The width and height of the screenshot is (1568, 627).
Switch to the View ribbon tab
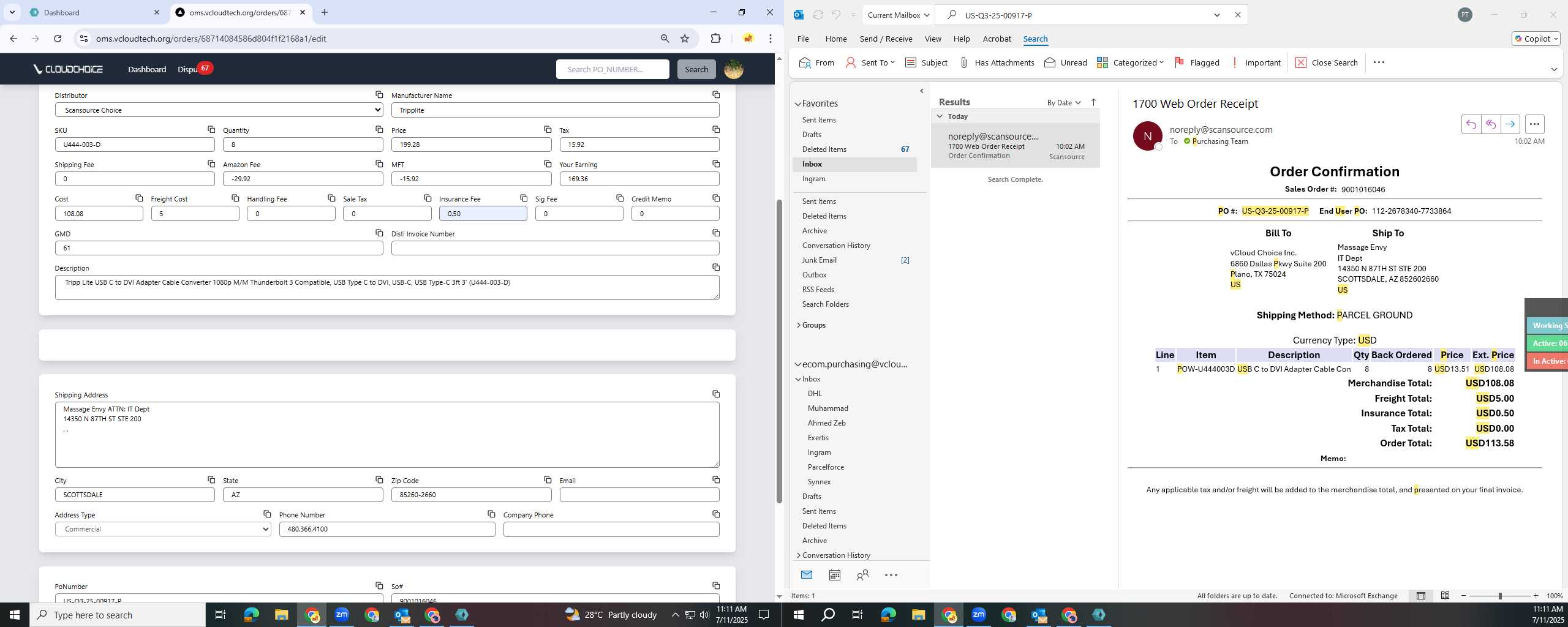933,39
